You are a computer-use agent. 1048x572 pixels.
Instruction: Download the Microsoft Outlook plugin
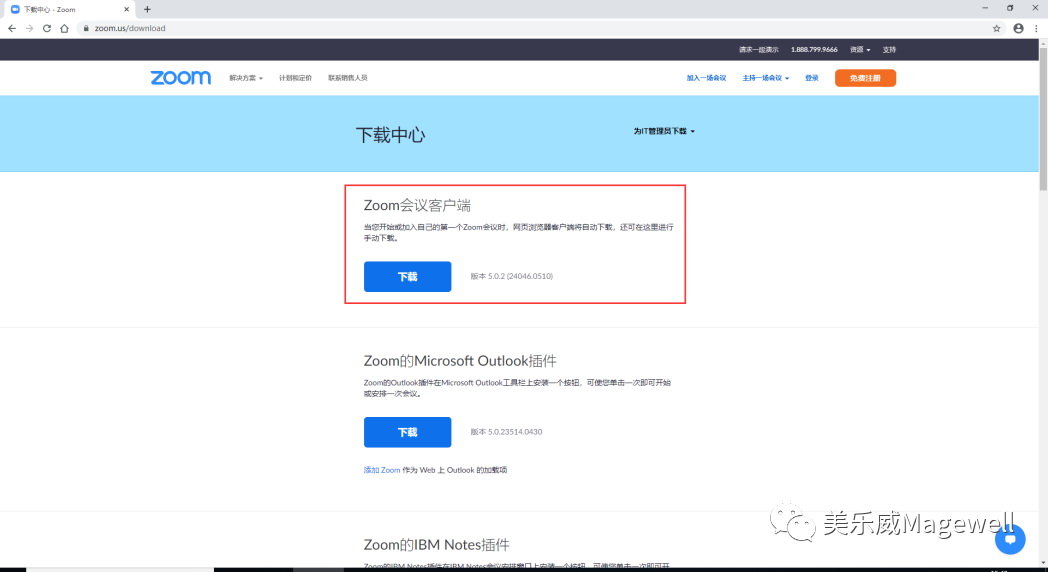point(407,432)
